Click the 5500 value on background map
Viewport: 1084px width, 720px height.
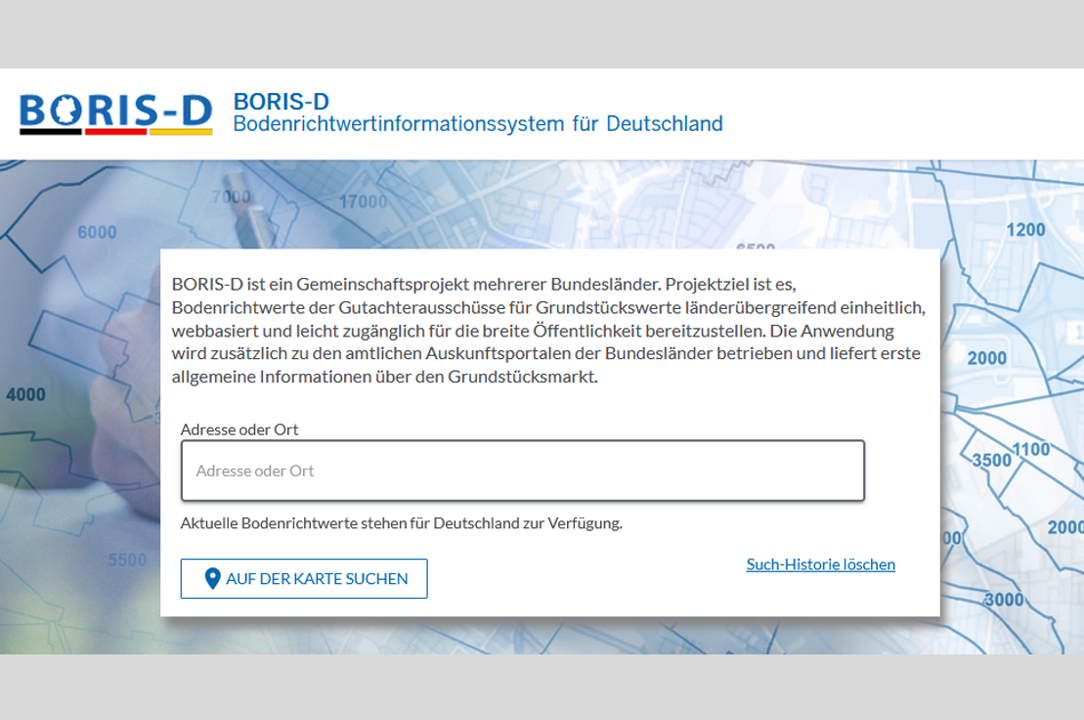(x=127, y=560)
